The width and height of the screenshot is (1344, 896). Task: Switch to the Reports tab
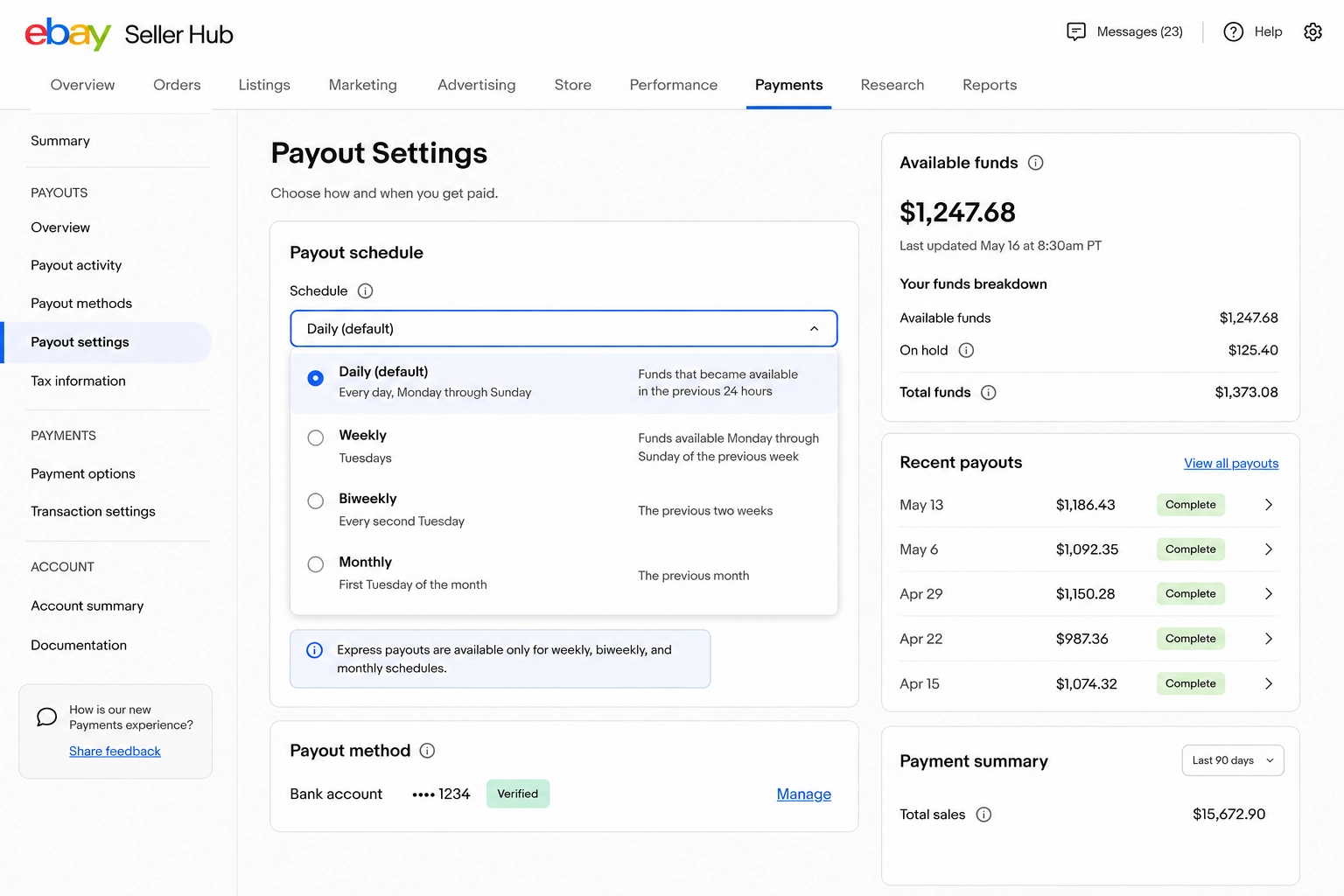point(990,85)
